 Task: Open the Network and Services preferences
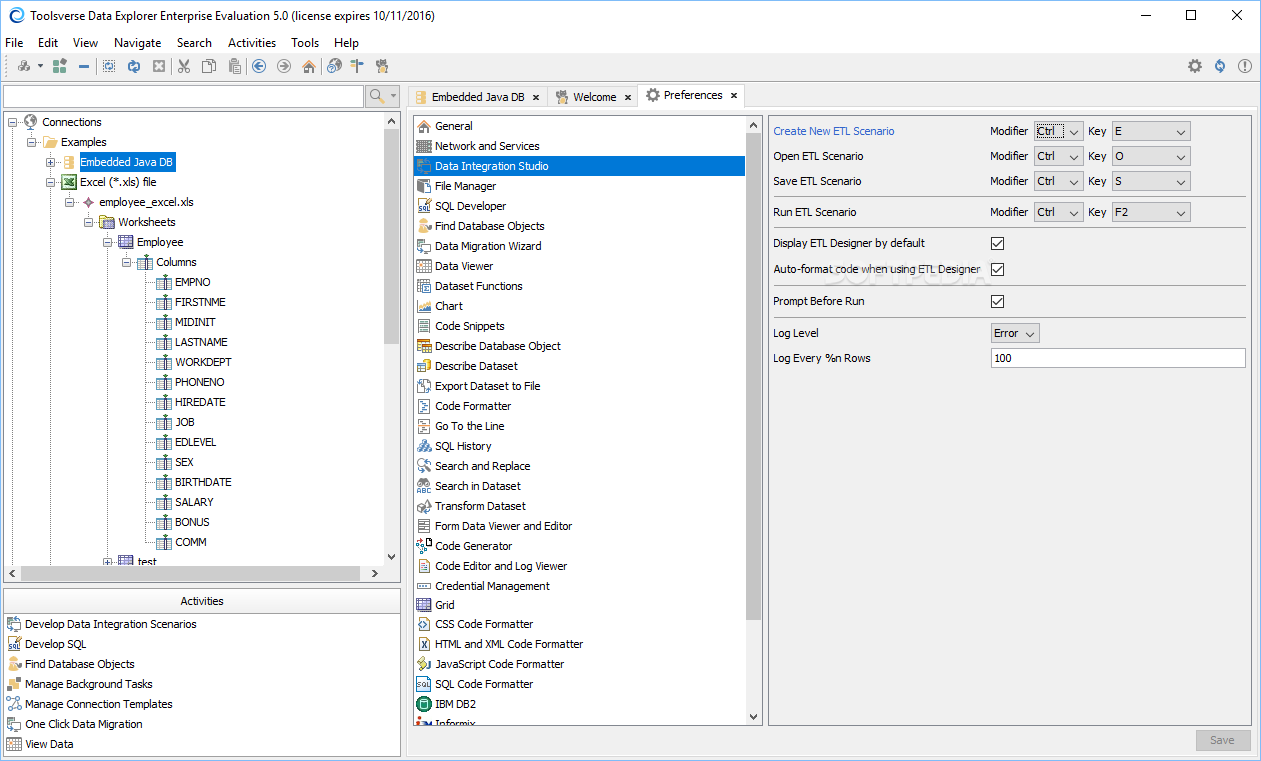(486, 146)
